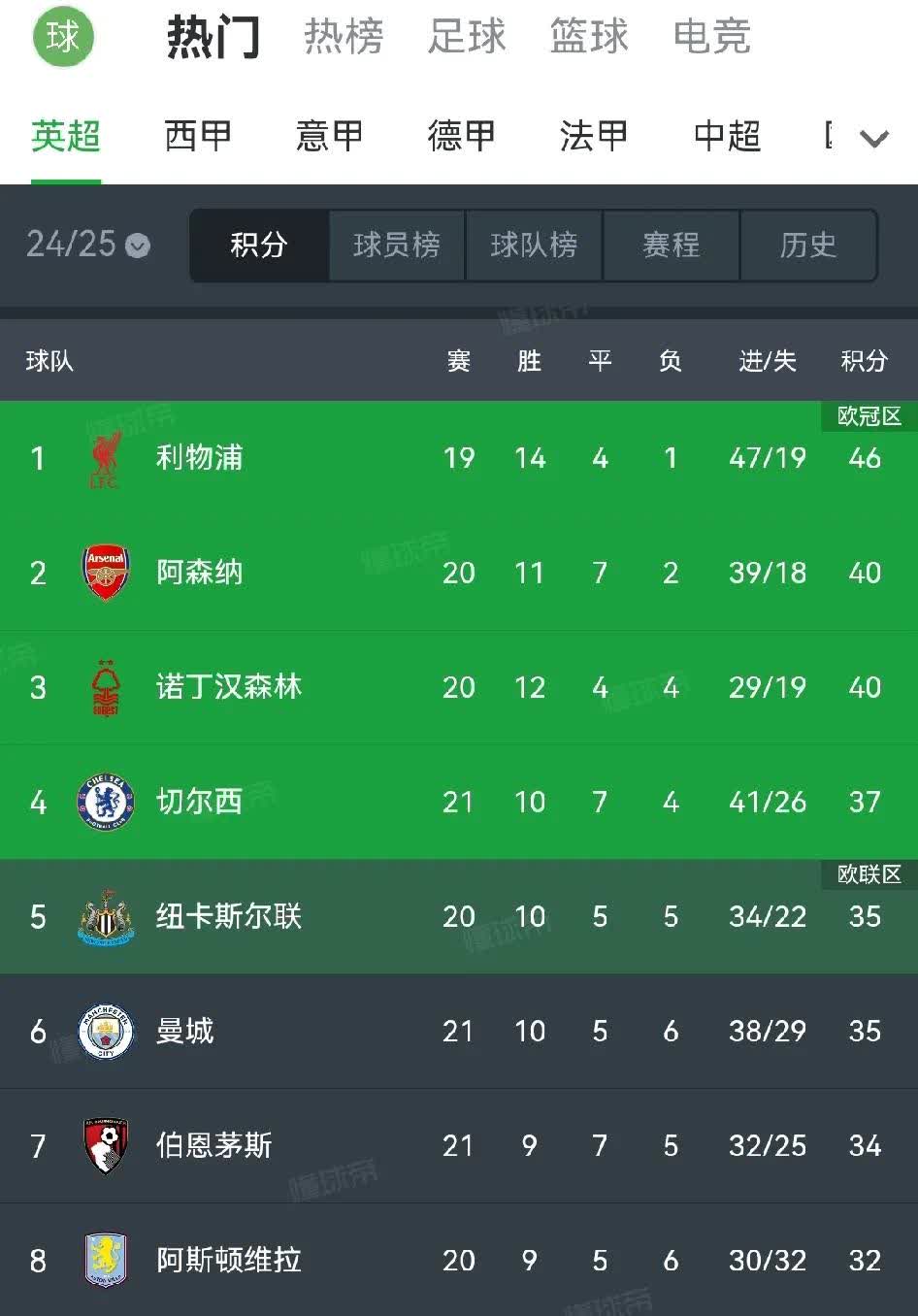918x1316 pixels.
Task: Open the 赛程 schedule view
Action: [x=671, y=246]
